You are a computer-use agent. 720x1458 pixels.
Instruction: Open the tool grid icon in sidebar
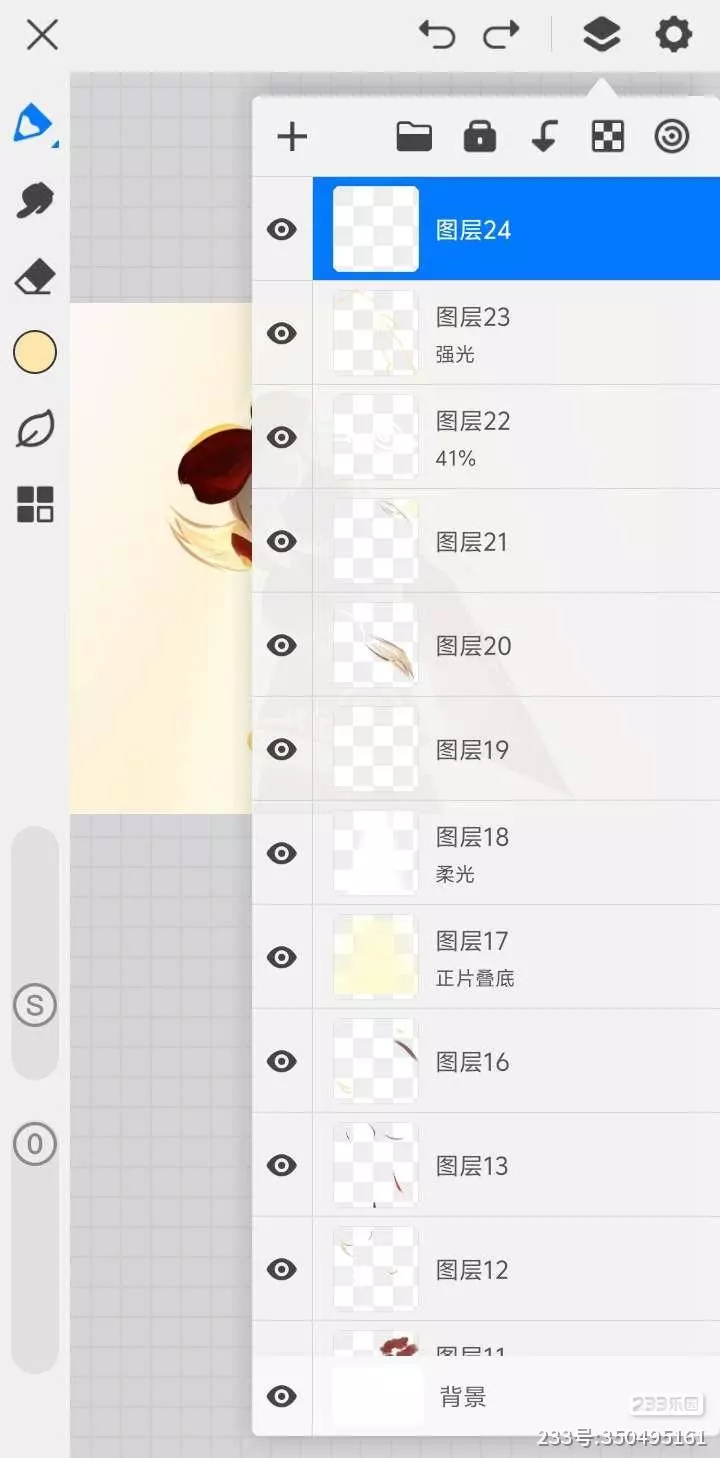35,505
